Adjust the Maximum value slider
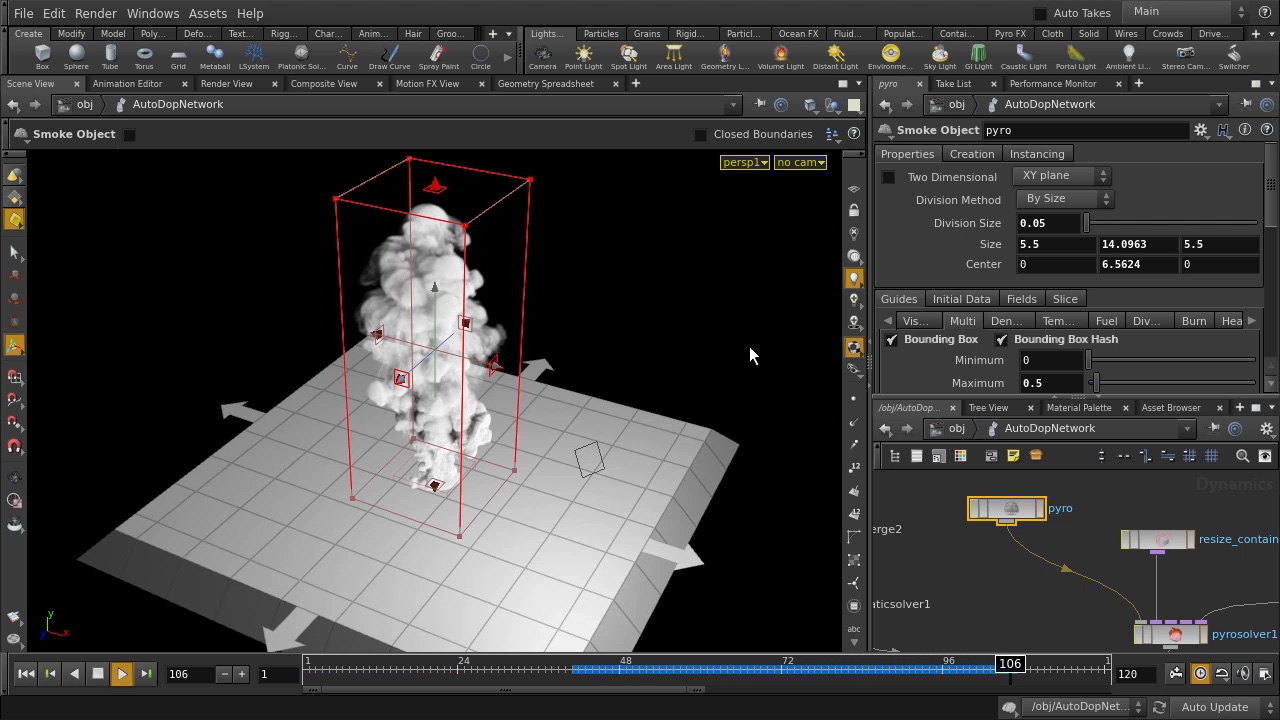The width and height of the screenshot is (1280, 720). coord(1171,383)
